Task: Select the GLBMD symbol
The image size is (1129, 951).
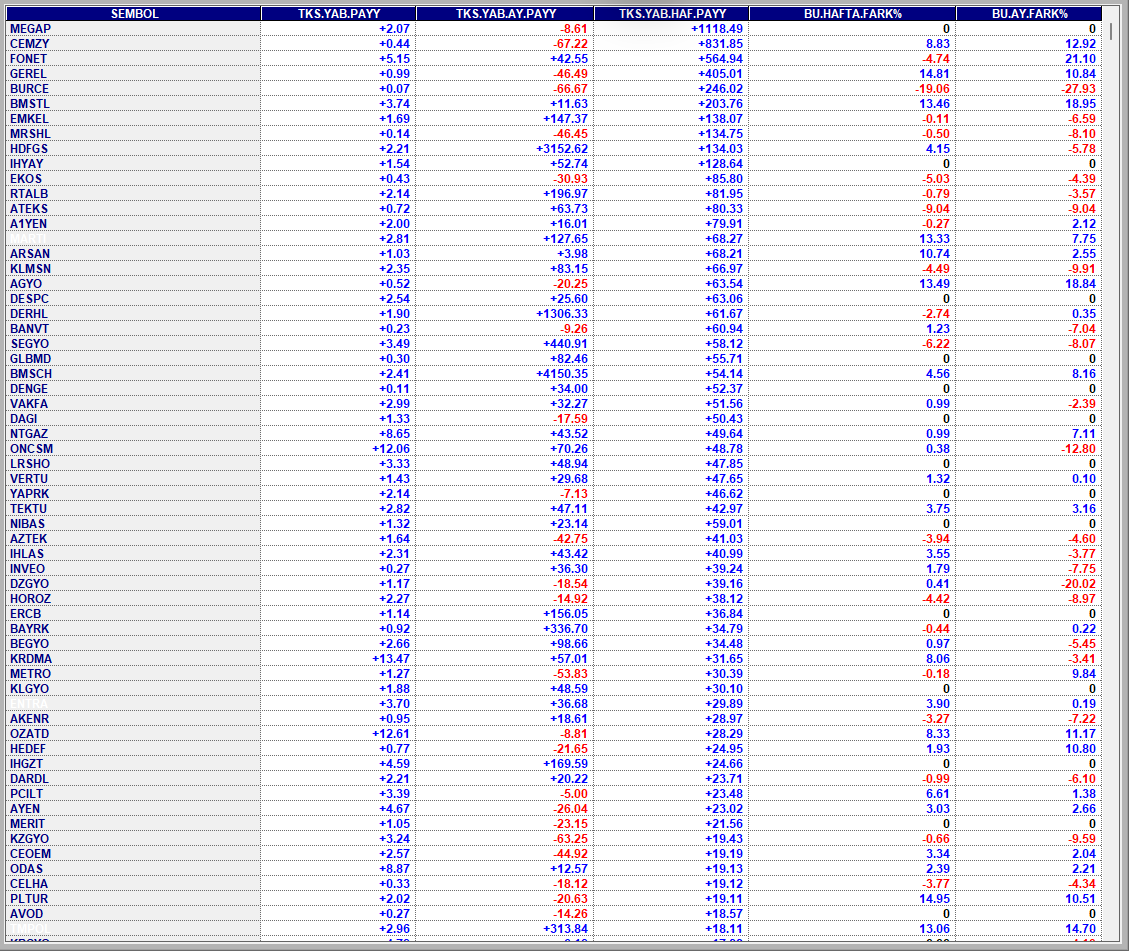Action: 30,359
